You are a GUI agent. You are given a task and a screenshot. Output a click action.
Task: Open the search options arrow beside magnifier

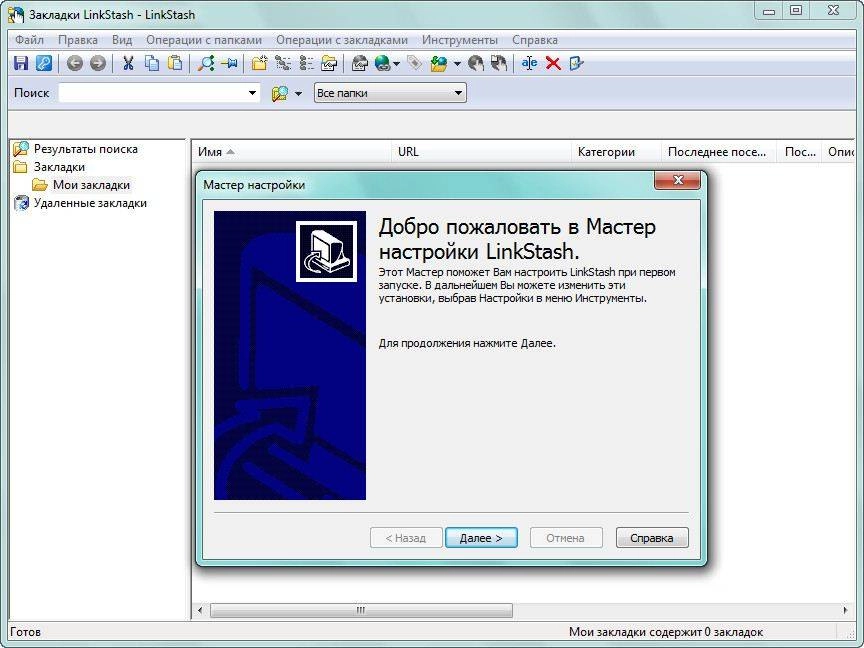point(299,94)
